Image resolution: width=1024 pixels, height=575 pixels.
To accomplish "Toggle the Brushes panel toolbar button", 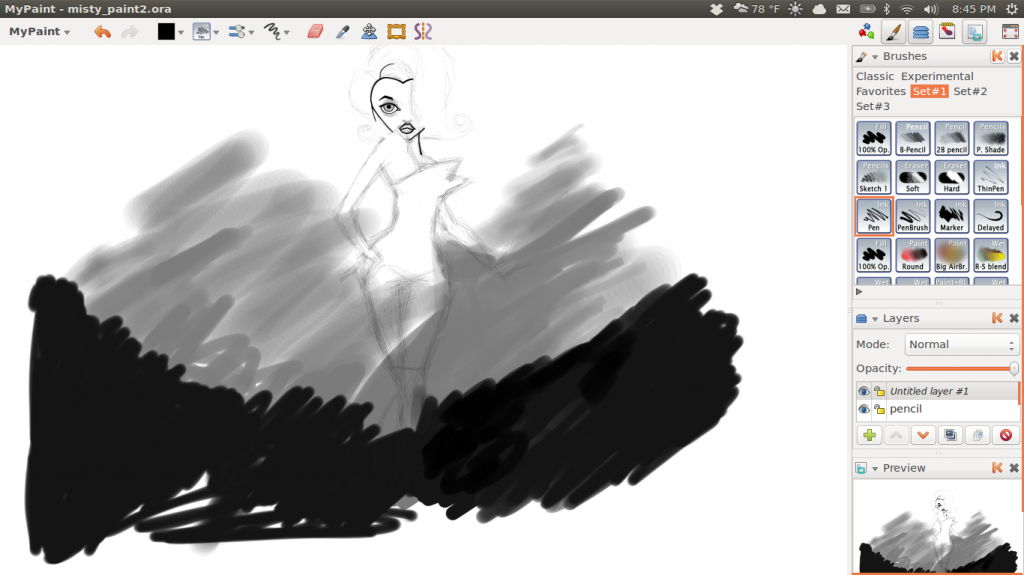I will pos(893,31).
